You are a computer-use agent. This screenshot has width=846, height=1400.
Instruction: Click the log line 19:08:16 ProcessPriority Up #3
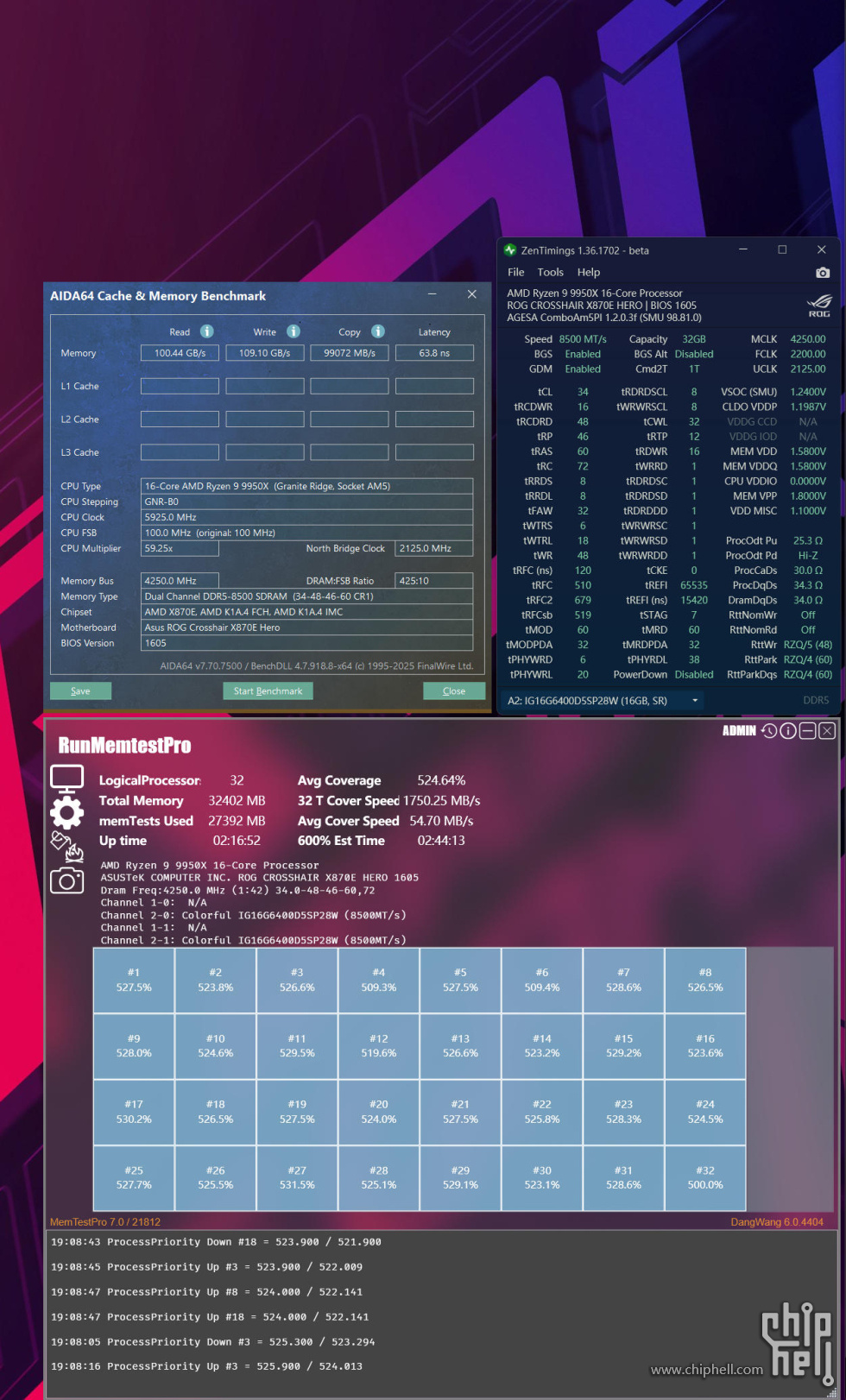(x=206, y=1366)
